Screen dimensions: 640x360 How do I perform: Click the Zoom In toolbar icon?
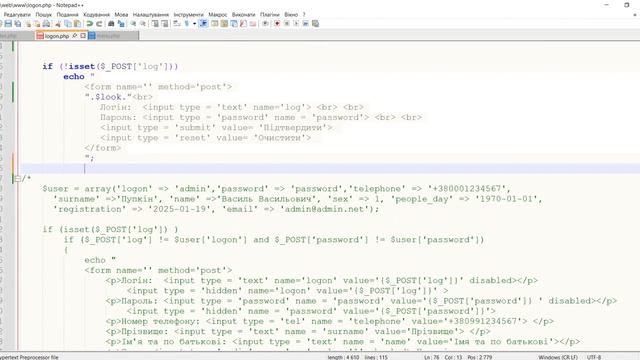click(x=133, y=24)
